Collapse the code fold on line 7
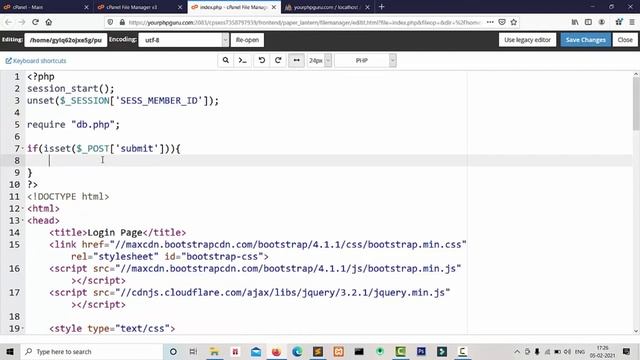Screen dimensions: 640x360 click(22, 149)
